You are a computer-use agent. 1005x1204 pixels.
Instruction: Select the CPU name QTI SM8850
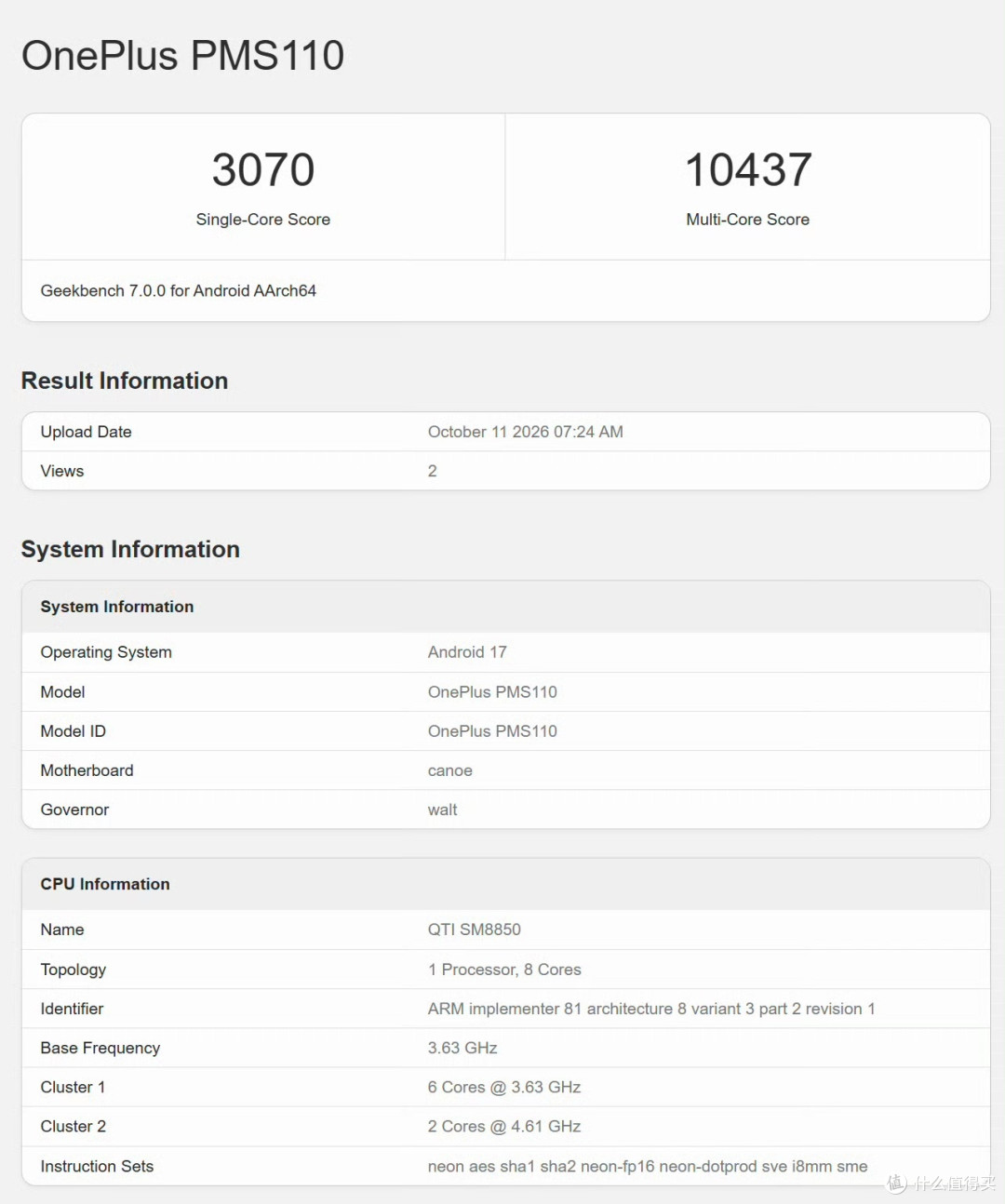pos(475,930)
